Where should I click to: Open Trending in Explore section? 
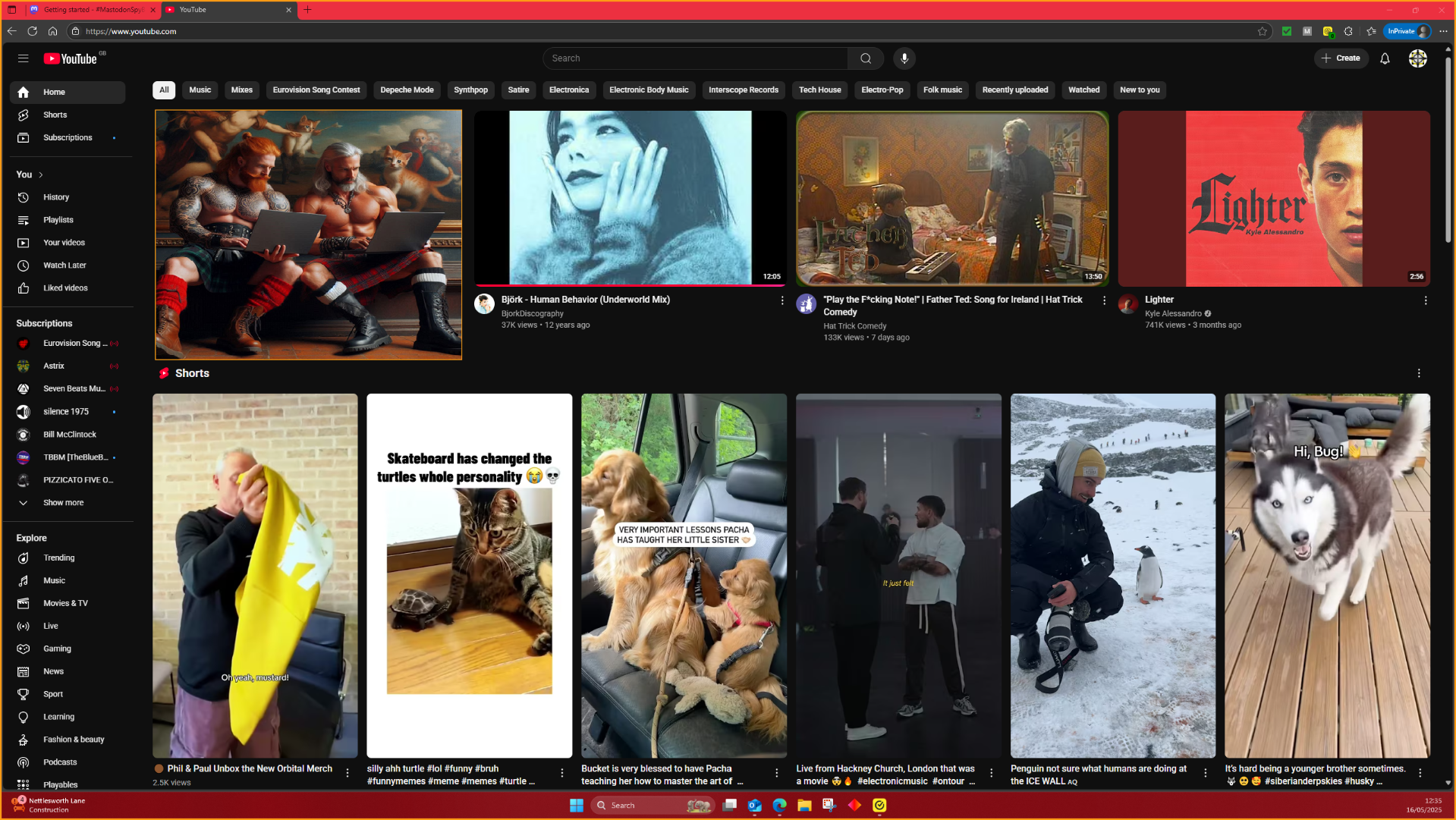point(58,558)
